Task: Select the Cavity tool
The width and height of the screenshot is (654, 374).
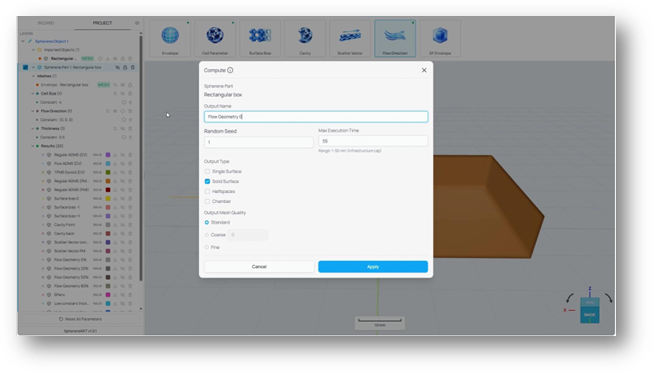Action: coord(305,38)
